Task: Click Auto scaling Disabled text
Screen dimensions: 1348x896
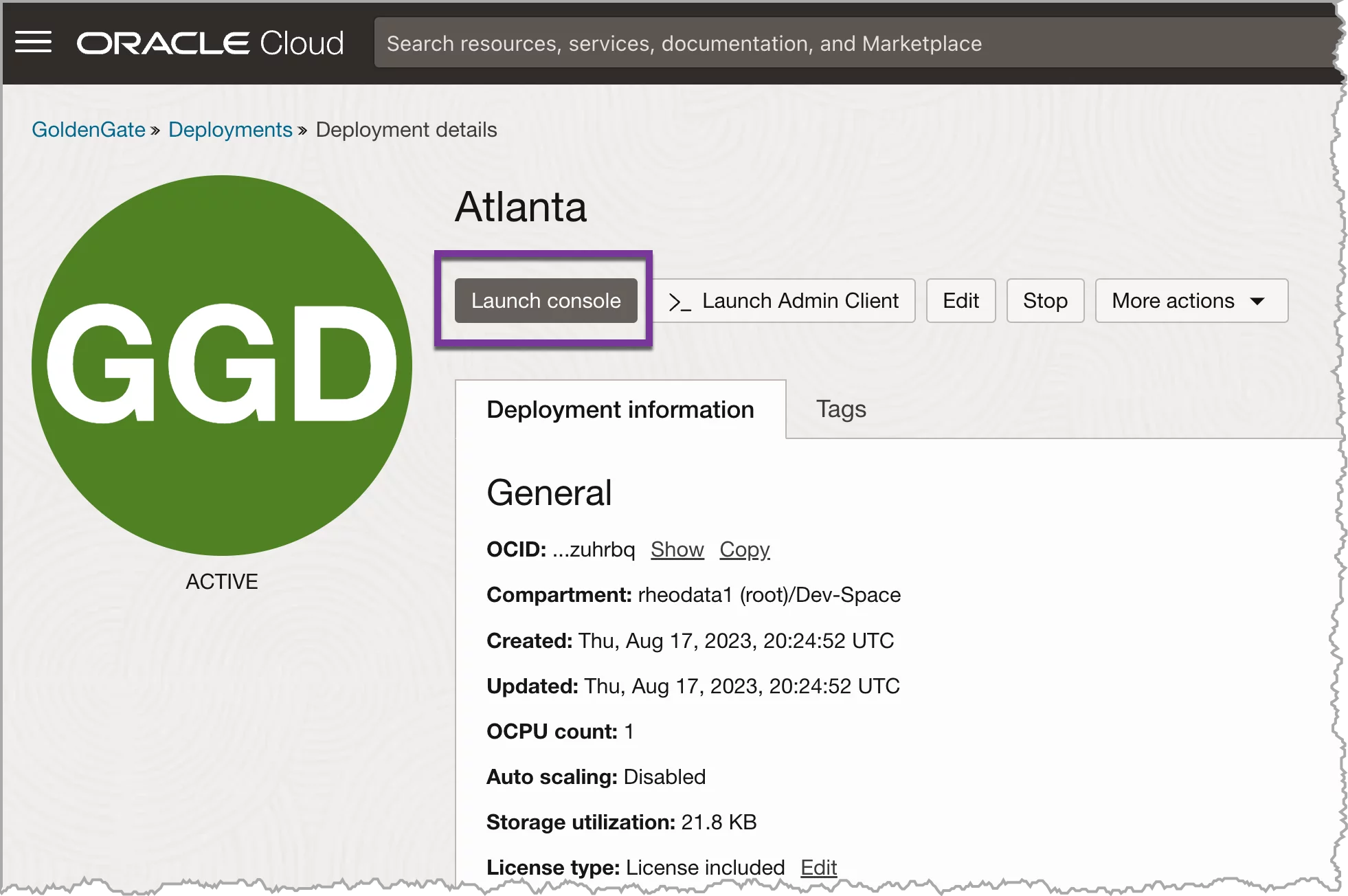Action: click(x=596, y=776)
